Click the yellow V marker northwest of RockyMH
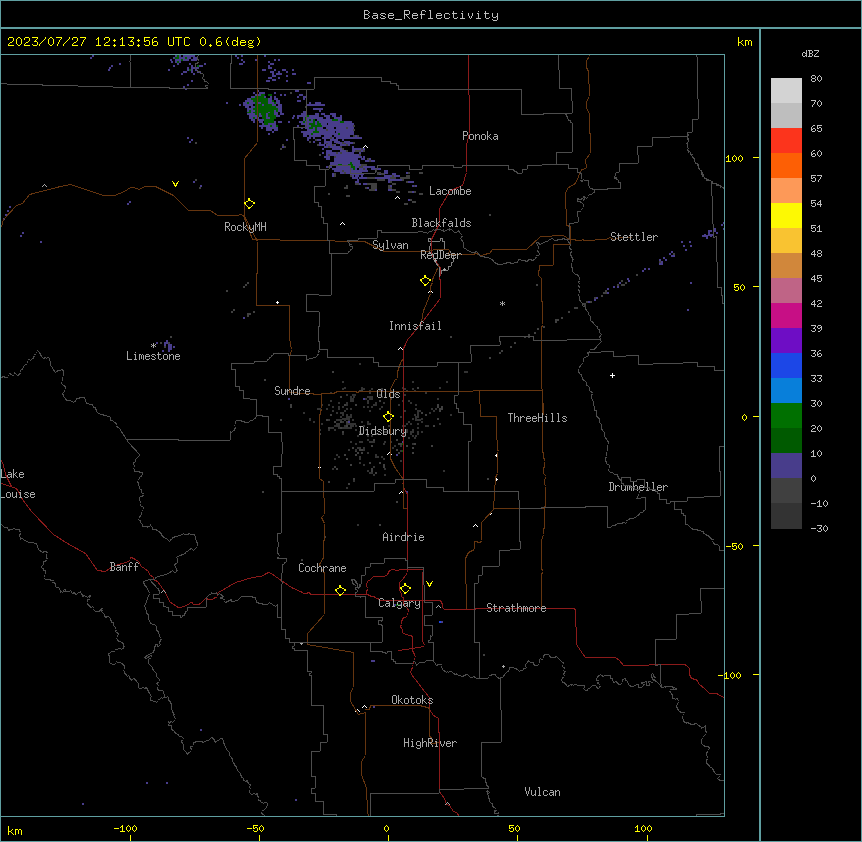Viewport: 862px width, 842px height. click(175, 184)
